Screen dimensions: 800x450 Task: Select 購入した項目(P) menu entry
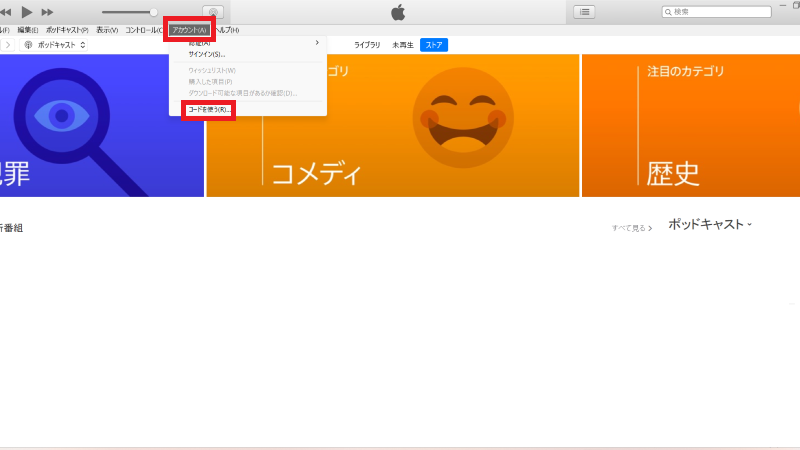(x=210, y=82)
